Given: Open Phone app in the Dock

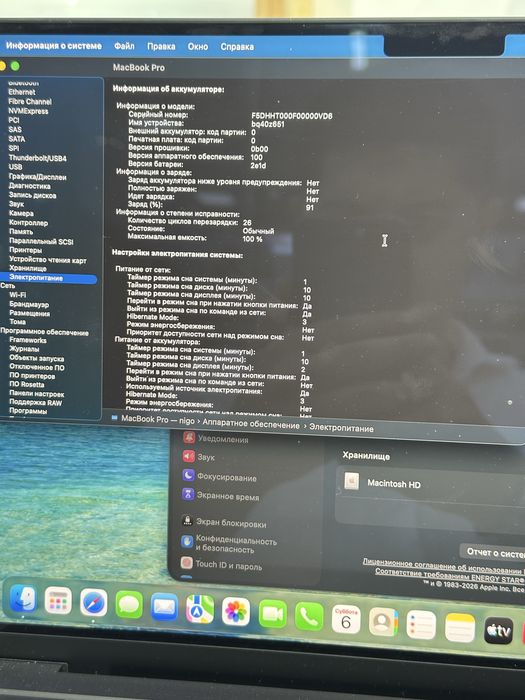Looking at the screenshot, I should tap(309, 616).
